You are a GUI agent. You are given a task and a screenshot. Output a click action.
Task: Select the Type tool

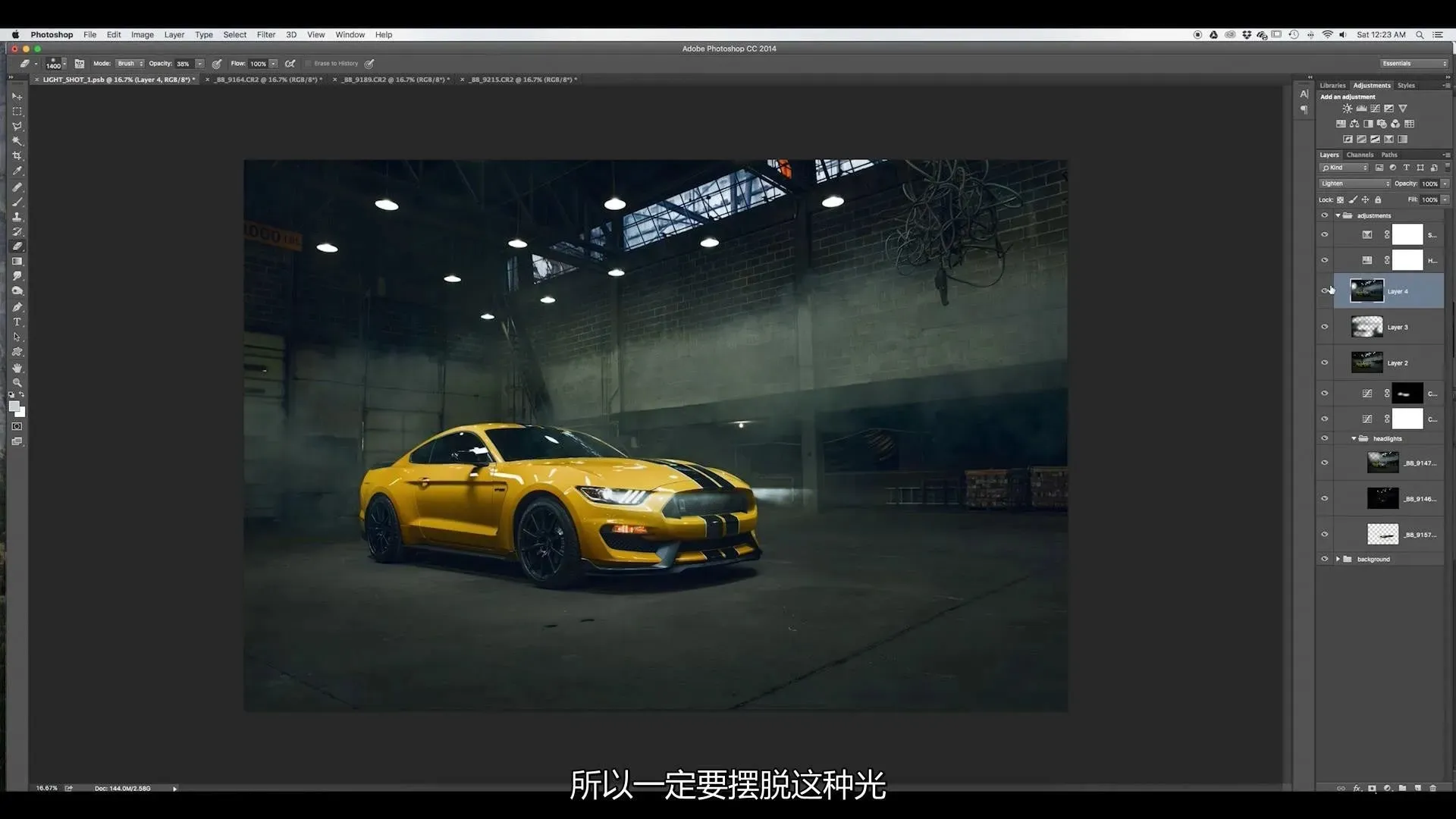click(x=17, y=322)
